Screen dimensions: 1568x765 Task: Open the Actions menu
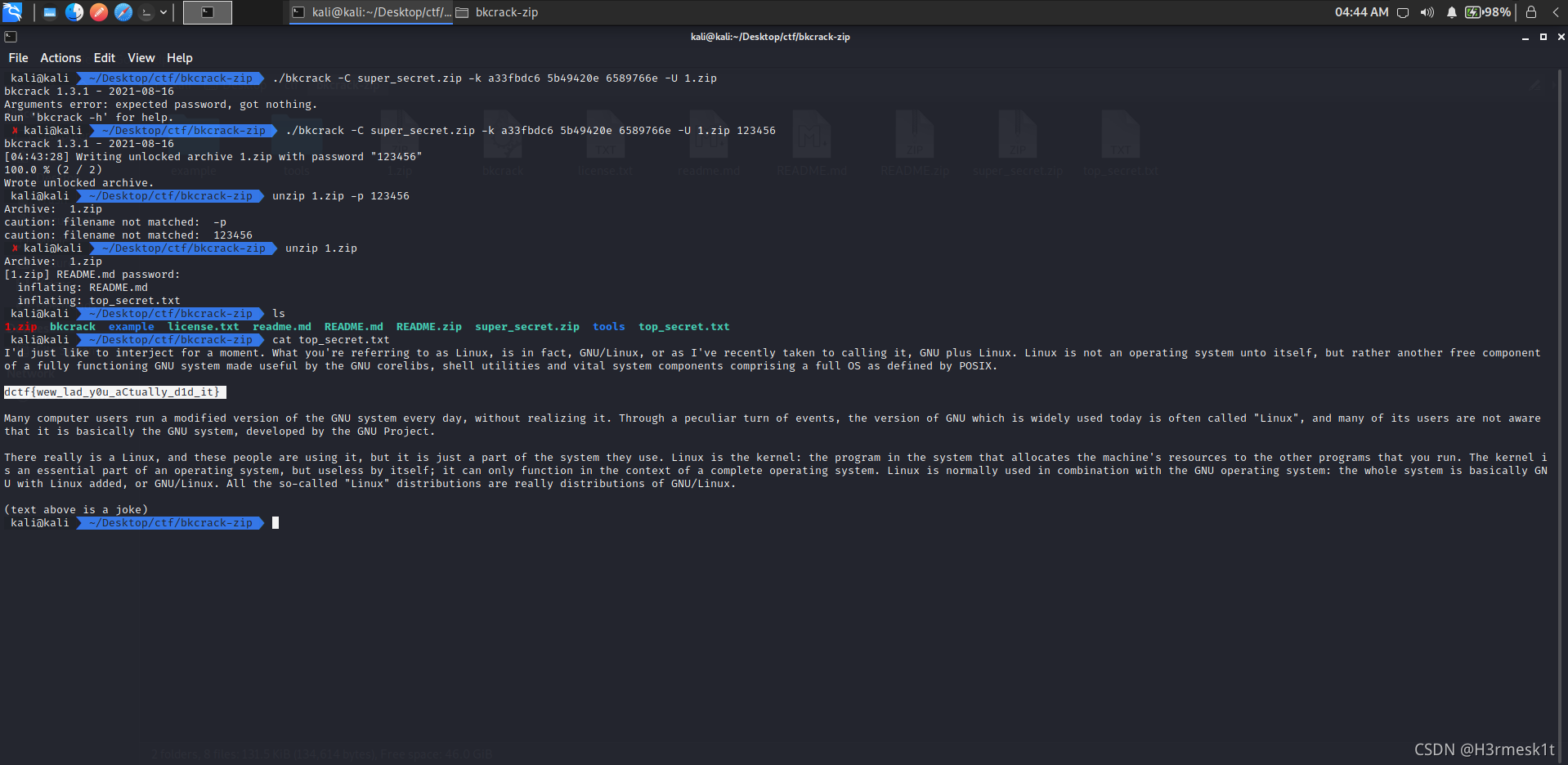pyautogui.click(x=60, y=58)
